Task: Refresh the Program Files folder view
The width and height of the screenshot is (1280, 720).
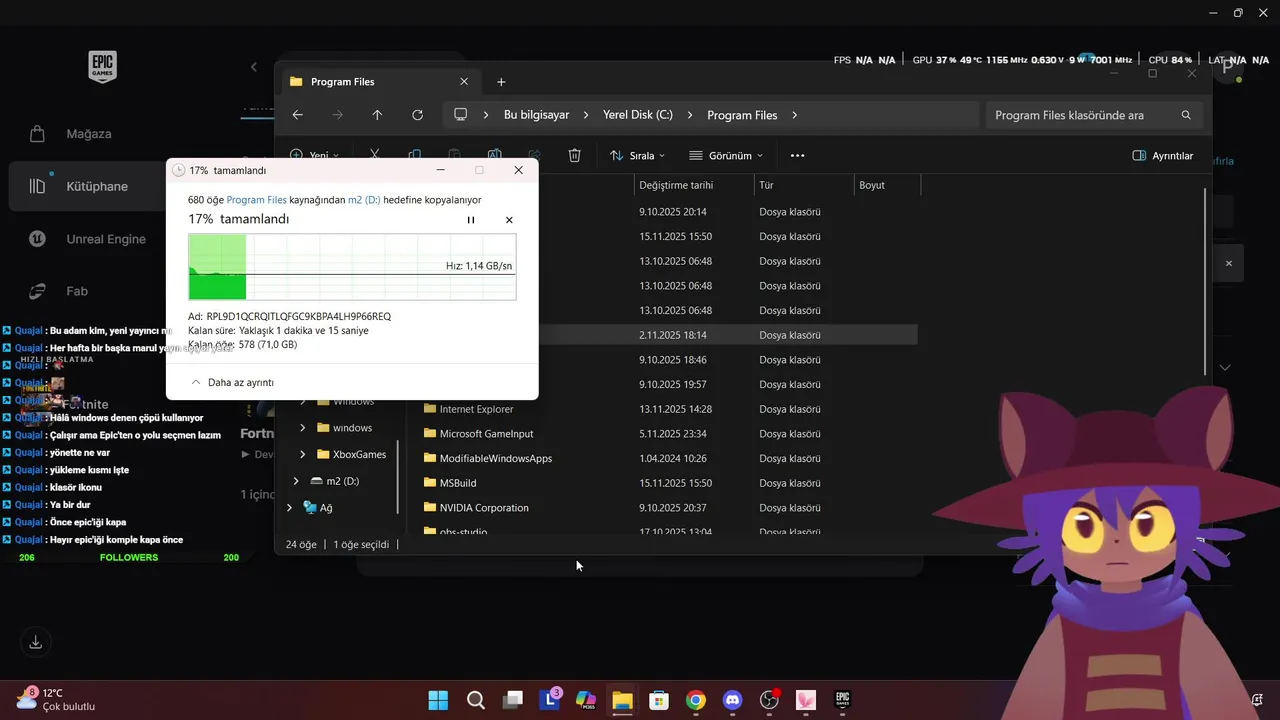Action: point(417,115)
